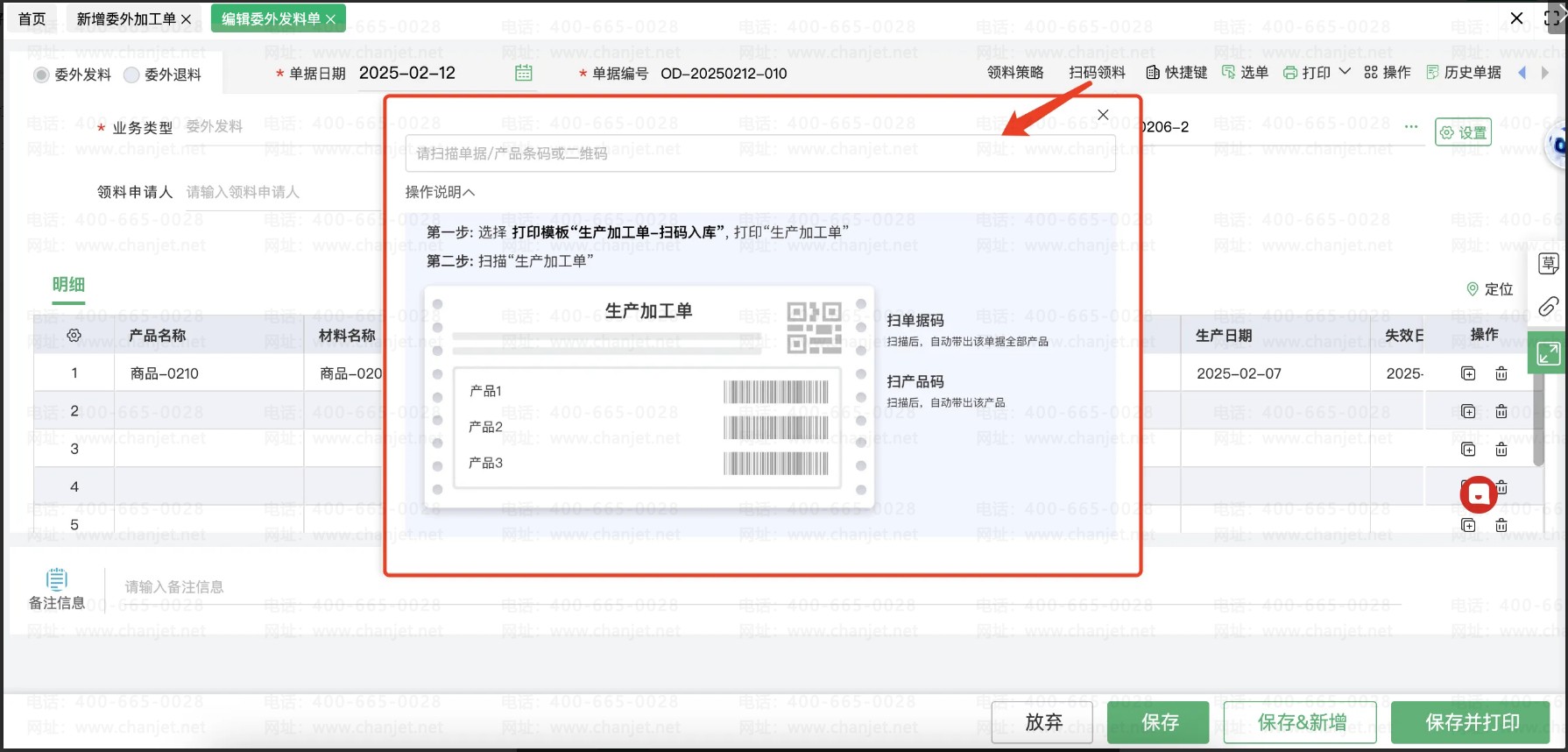1568x752 pixels.
Task: Click the add-row icon in row 3
Action: click(x=1469, y=450)
